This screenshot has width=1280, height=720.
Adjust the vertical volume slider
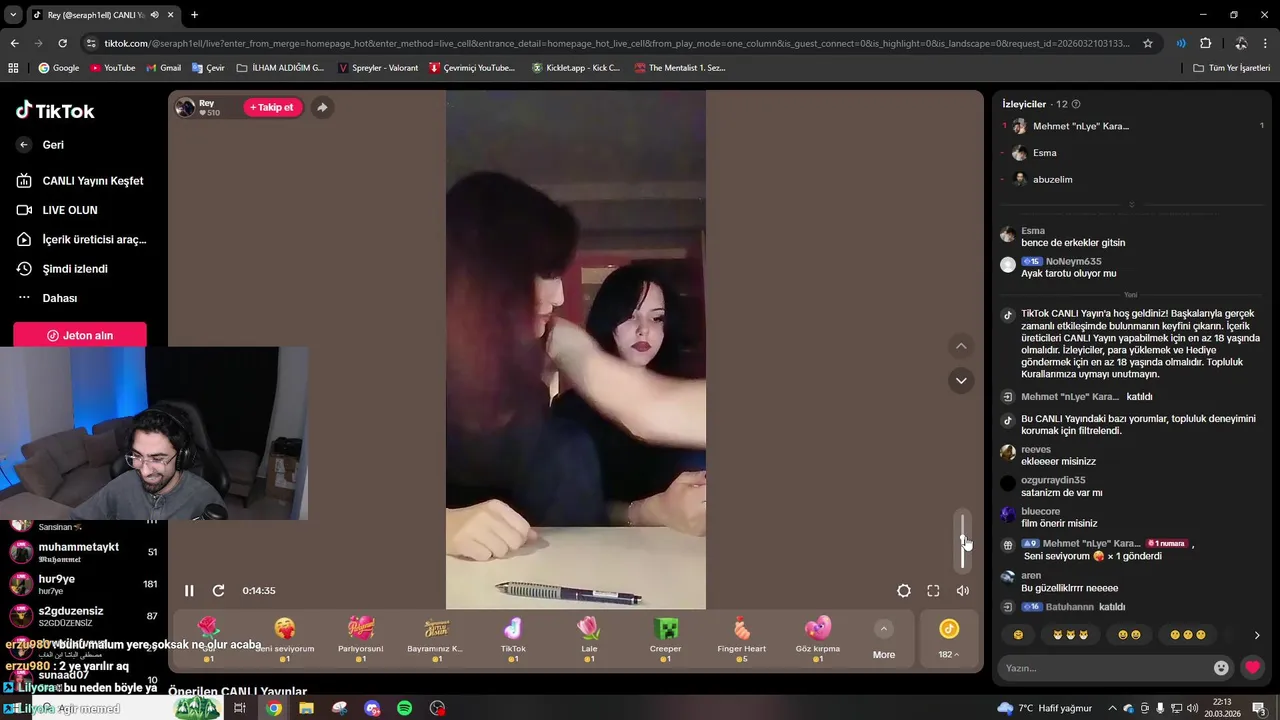coord(963,540)
